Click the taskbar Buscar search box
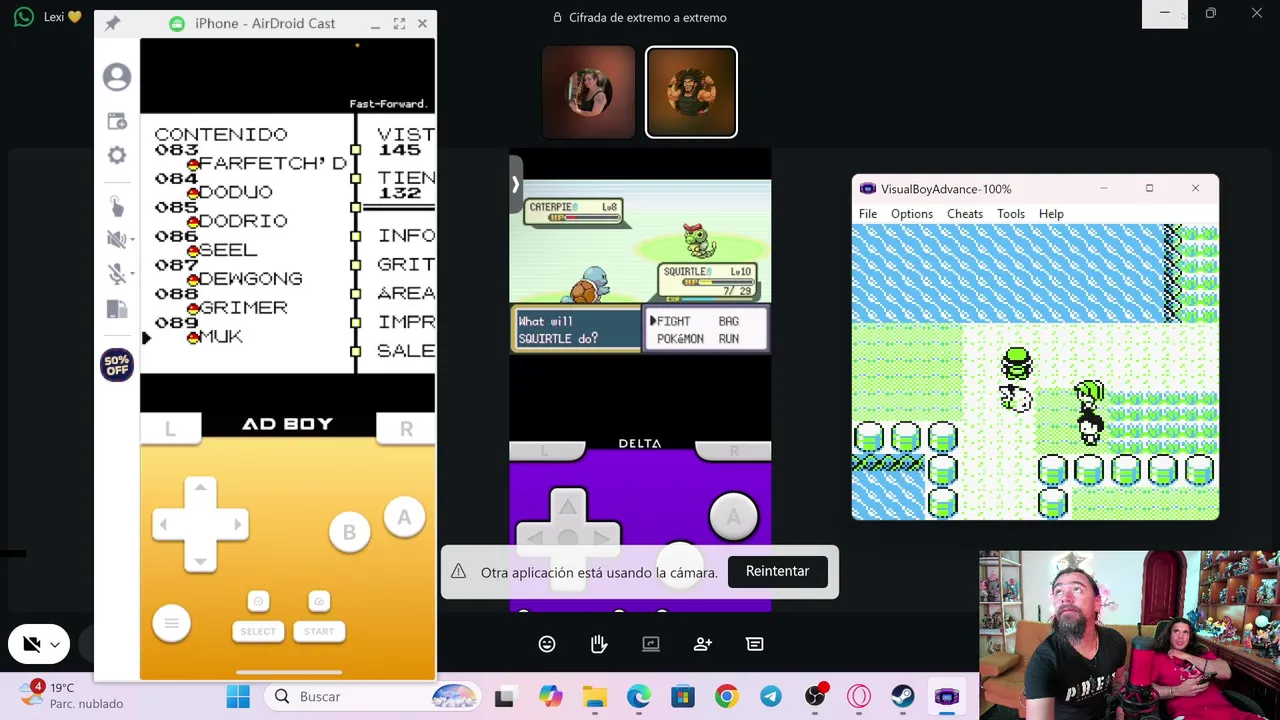1280x720 pixels. click(x=374, y=697)
